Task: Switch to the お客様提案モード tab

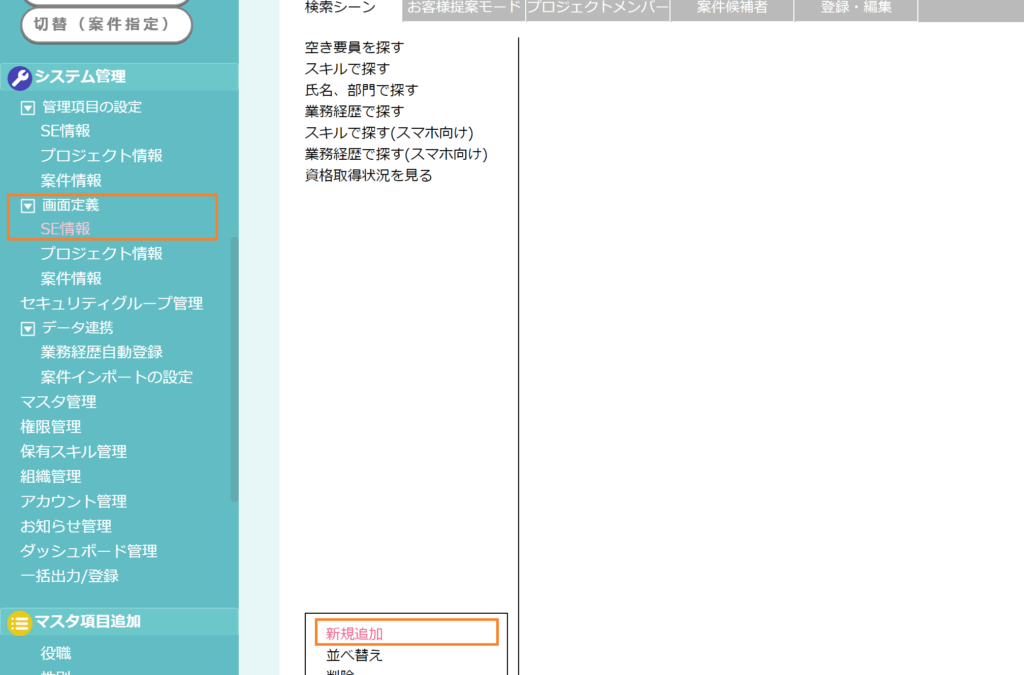Action: [x=464, y=8]
